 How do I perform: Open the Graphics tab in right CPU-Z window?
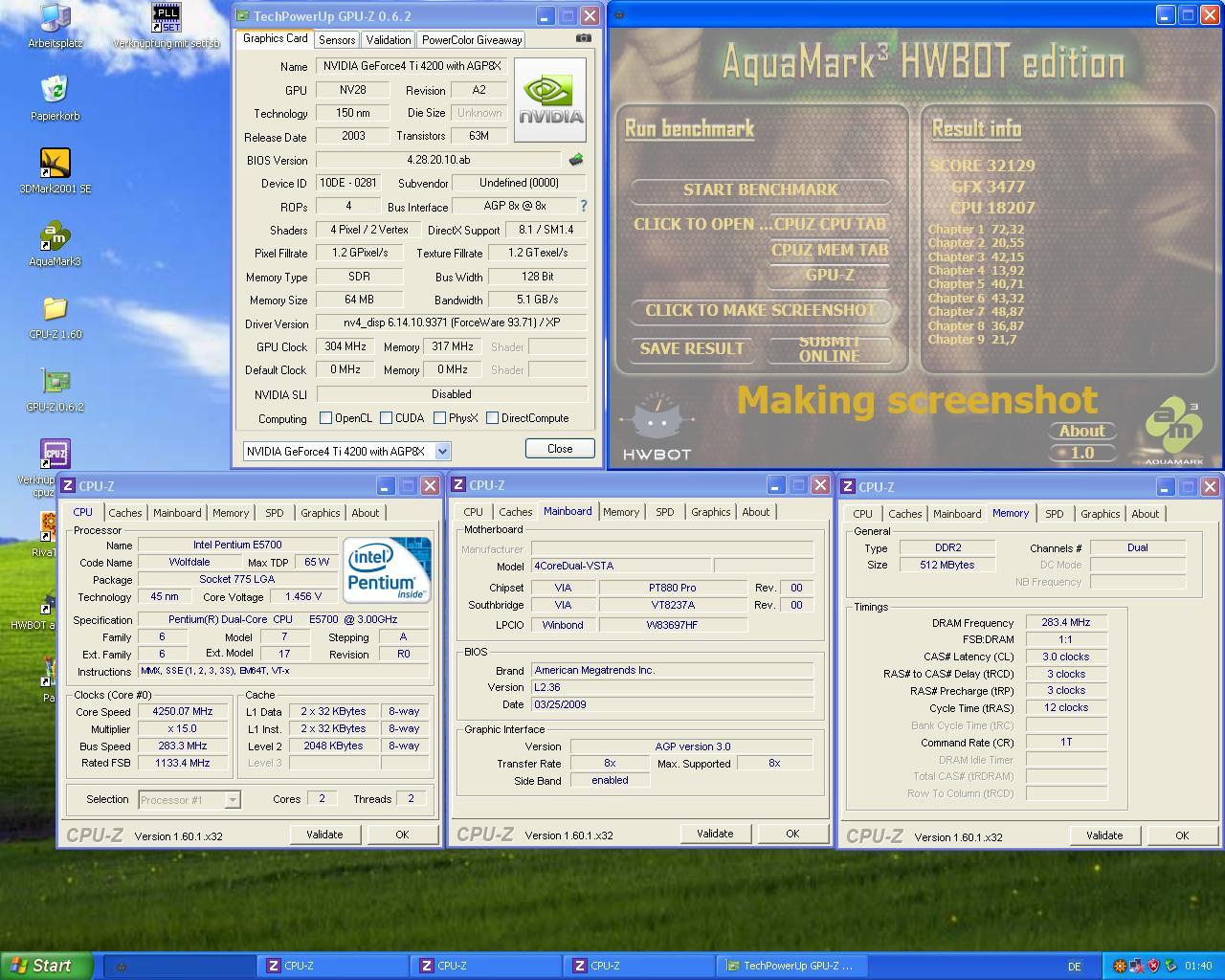1100,514
